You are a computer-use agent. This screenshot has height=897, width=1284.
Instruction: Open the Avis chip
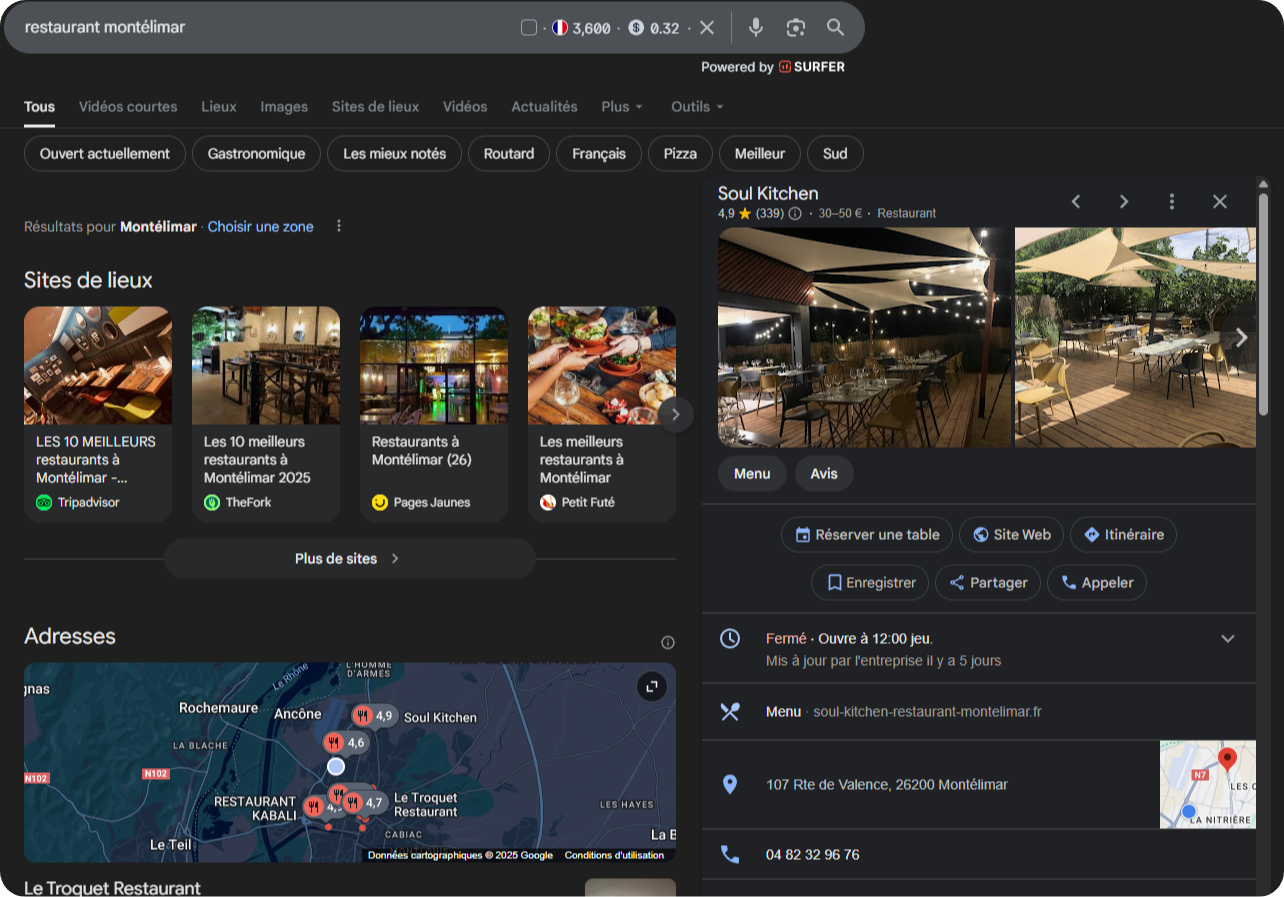(x=824, y=474)
